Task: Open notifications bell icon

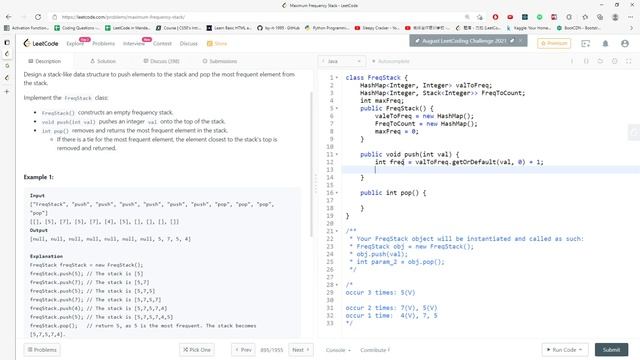Action: pos(605,43)
